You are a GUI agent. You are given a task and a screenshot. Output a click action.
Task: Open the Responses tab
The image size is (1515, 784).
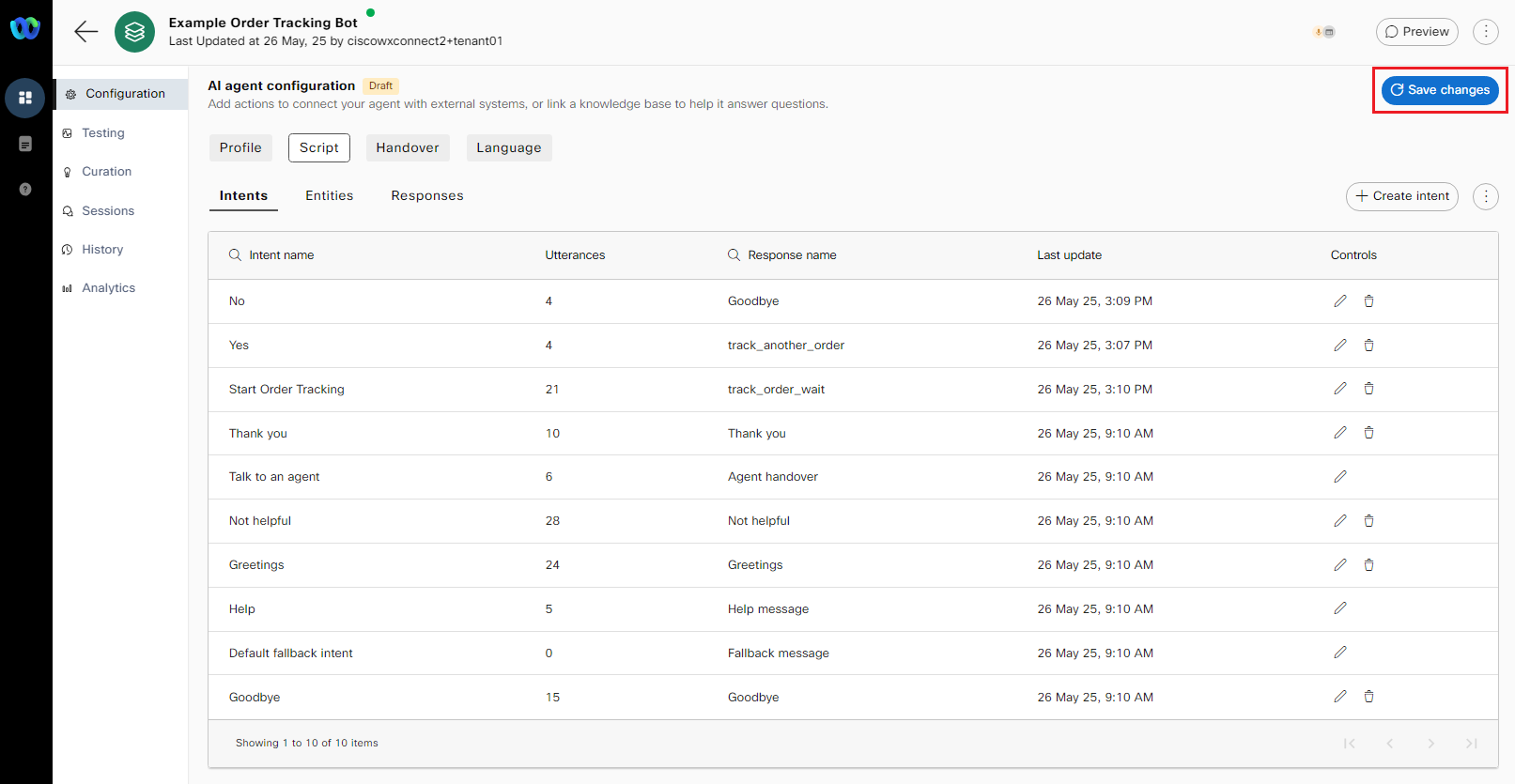click(427, 195)
